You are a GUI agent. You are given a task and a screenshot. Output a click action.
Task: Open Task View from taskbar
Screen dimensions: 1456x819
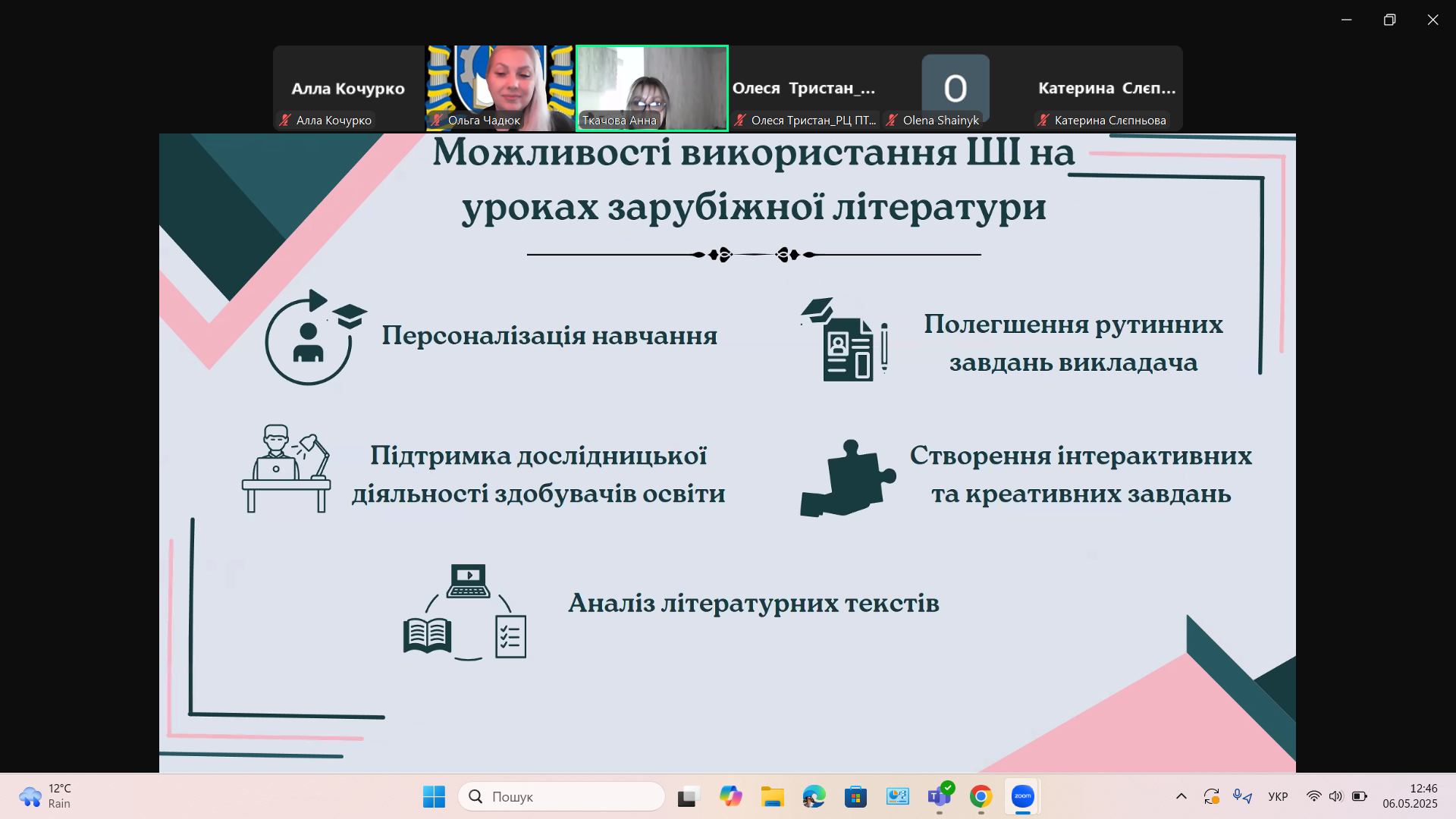click(x=687, y=796)
